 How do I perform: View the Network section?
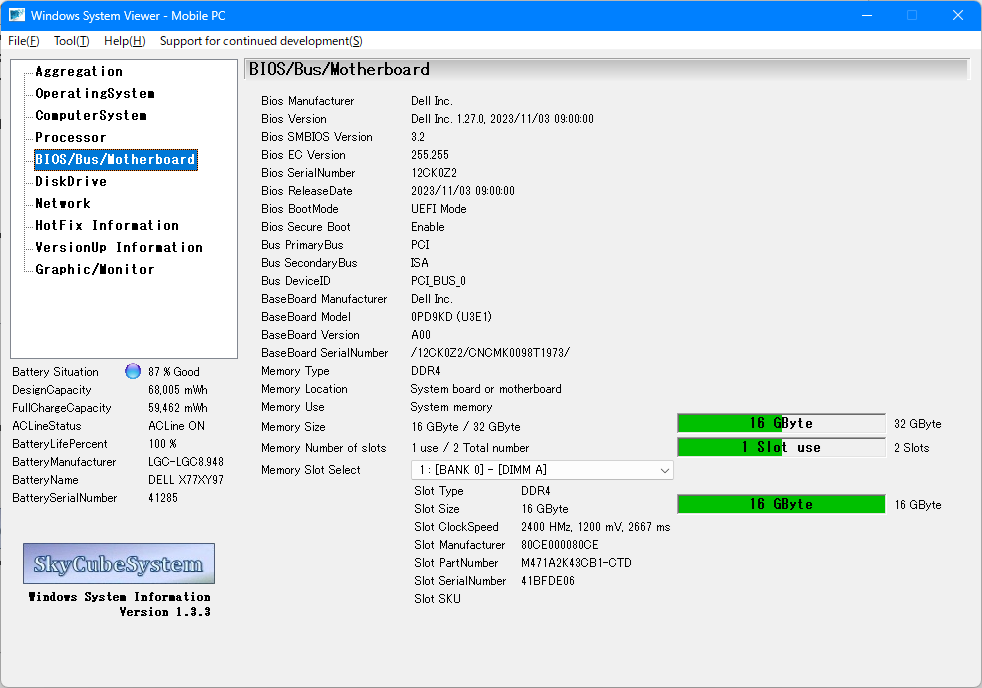coord(63,204)
